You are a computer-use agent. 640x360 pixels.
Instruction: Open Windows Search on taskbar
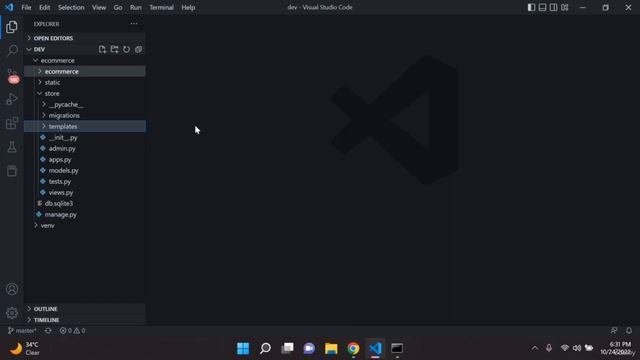click(x=265, y=349)
